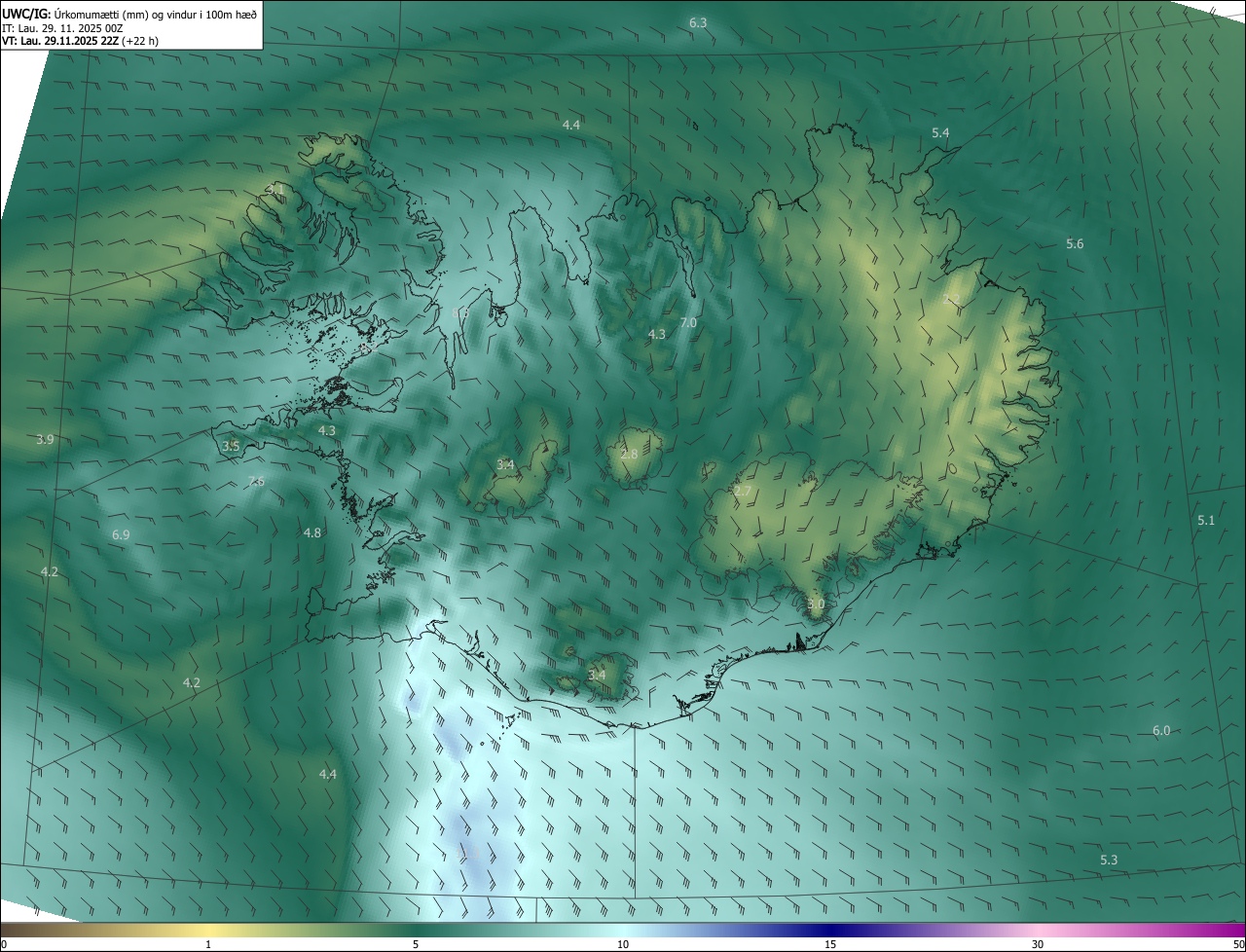Click the 6.3 value on the map

click(x=698, y=22)
